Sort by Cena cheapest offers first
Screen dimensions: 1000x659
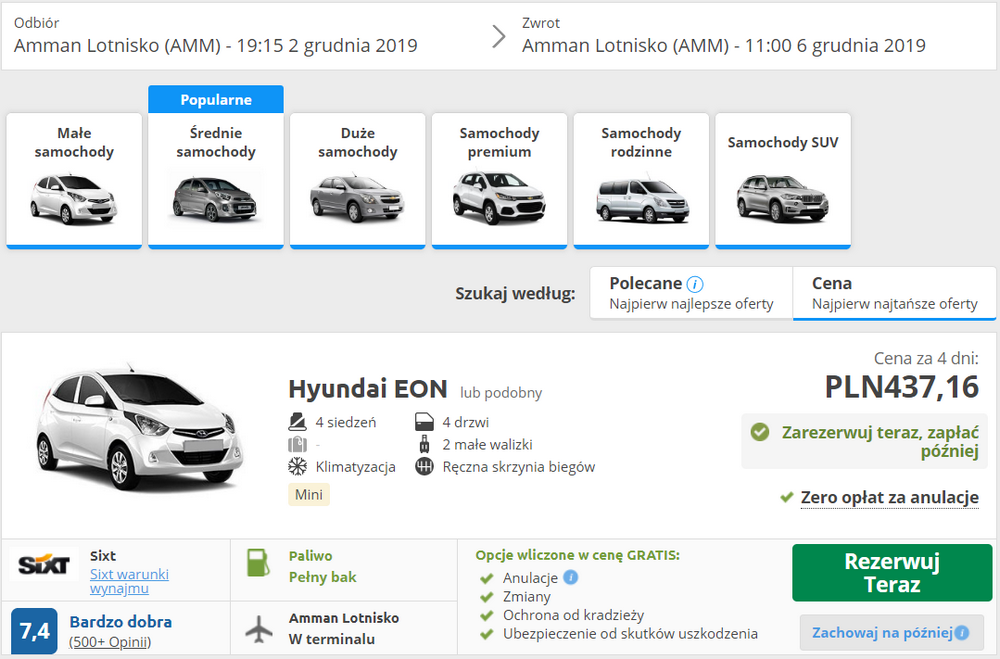tap(894, 293)
